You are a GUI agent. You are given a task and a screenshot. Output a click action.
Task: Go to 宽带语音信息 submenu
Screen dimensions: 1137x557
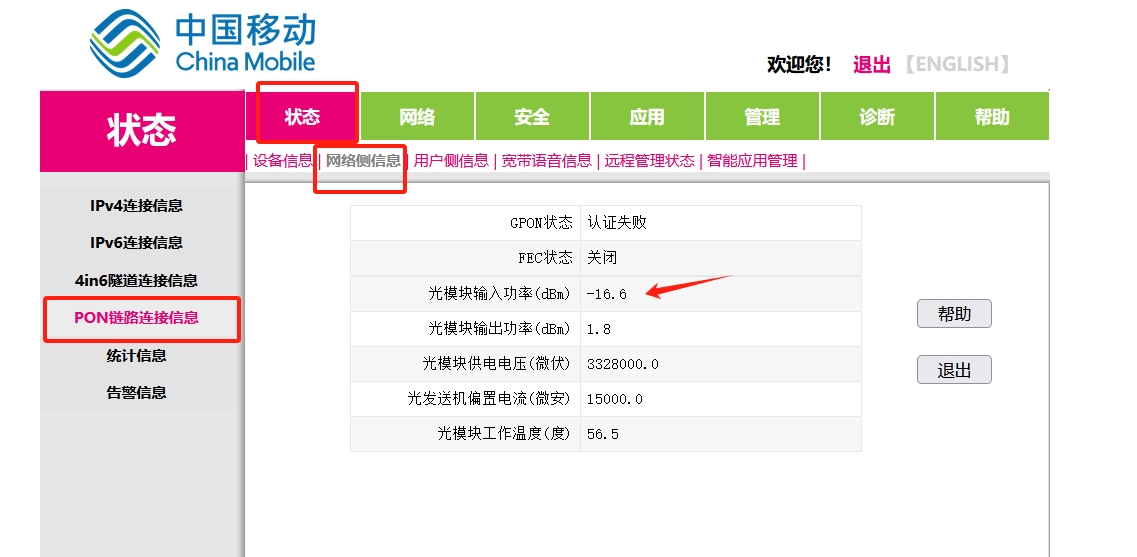coord(547,161)
